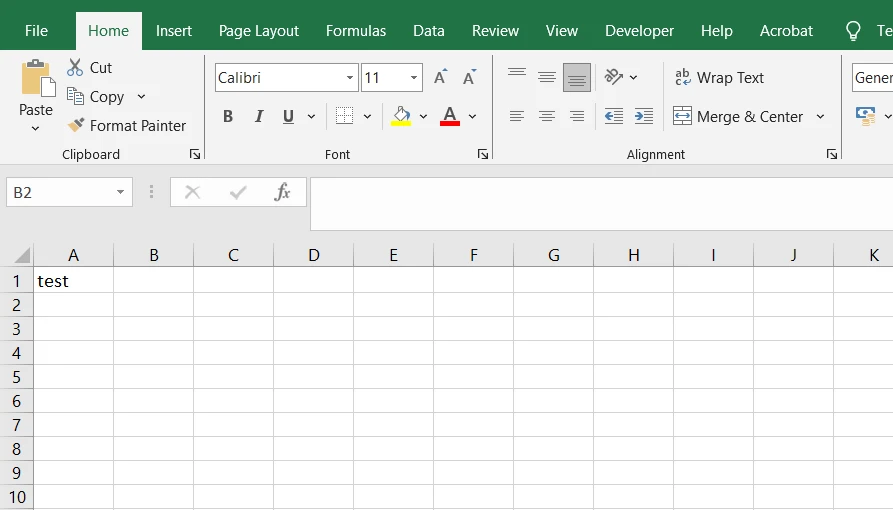Toggle Wrap Text for the cell

click(719, 78)
